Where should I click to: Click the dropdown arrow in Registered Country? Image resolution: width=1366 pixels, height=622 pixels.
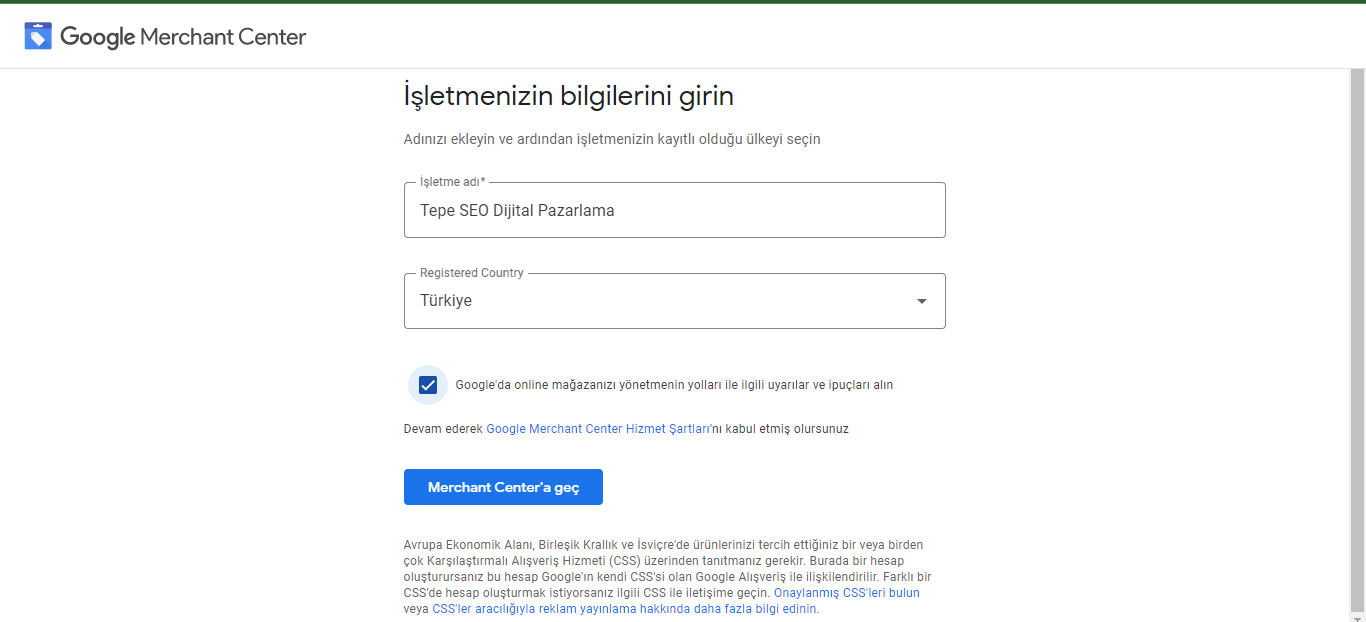(x=921, y=301)
